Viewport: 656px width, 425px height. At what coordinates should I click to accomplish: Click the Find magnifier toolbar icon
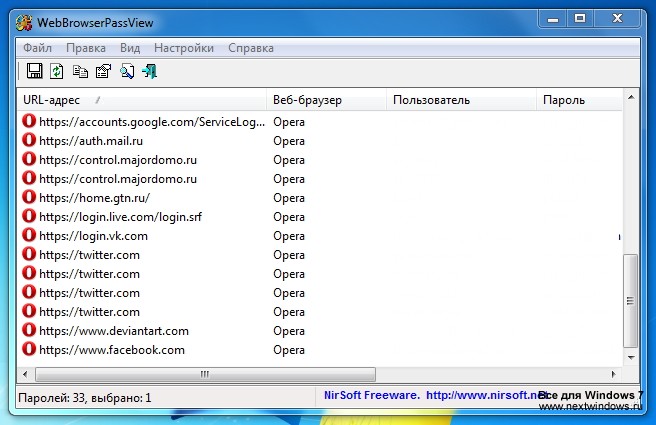[x=127, y=72]
